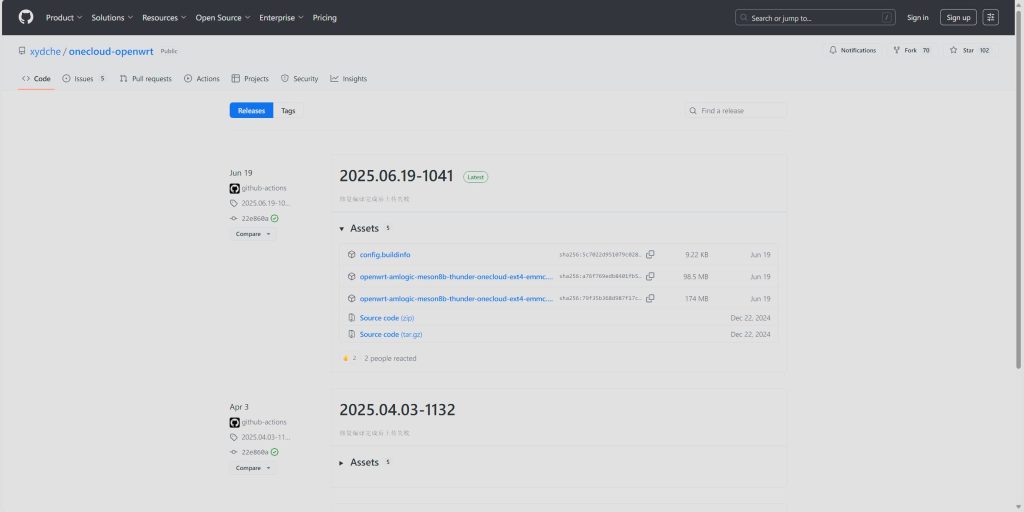This screenshot has height=512, width=1024.
Task: Select the Releases button
Action: click(251, 110)
